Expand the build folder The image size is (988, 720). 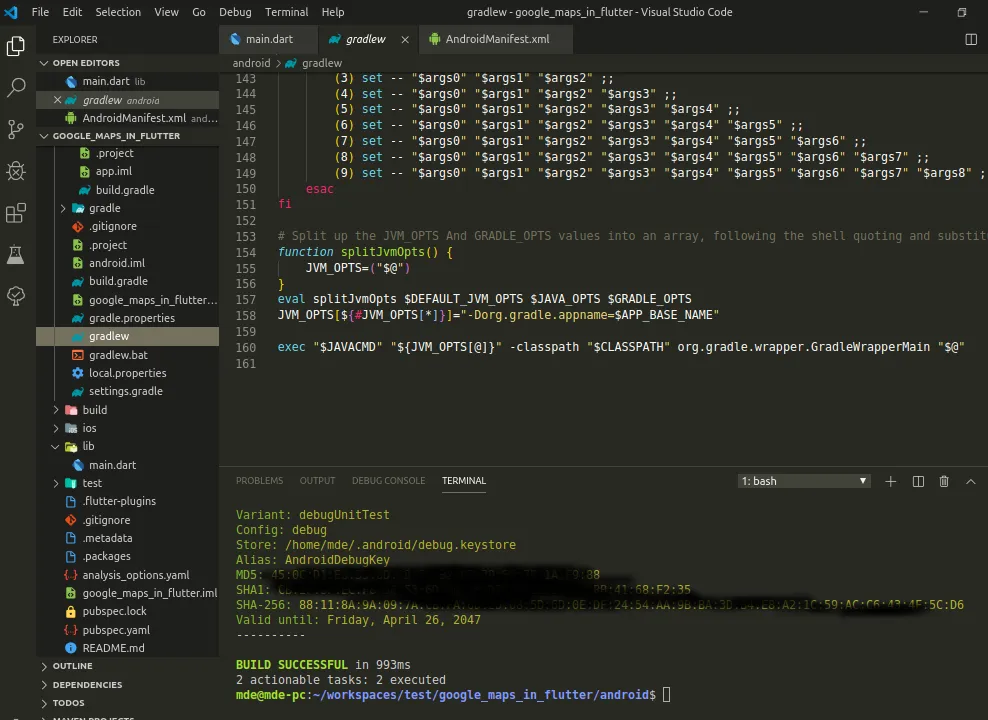[94, 410]
